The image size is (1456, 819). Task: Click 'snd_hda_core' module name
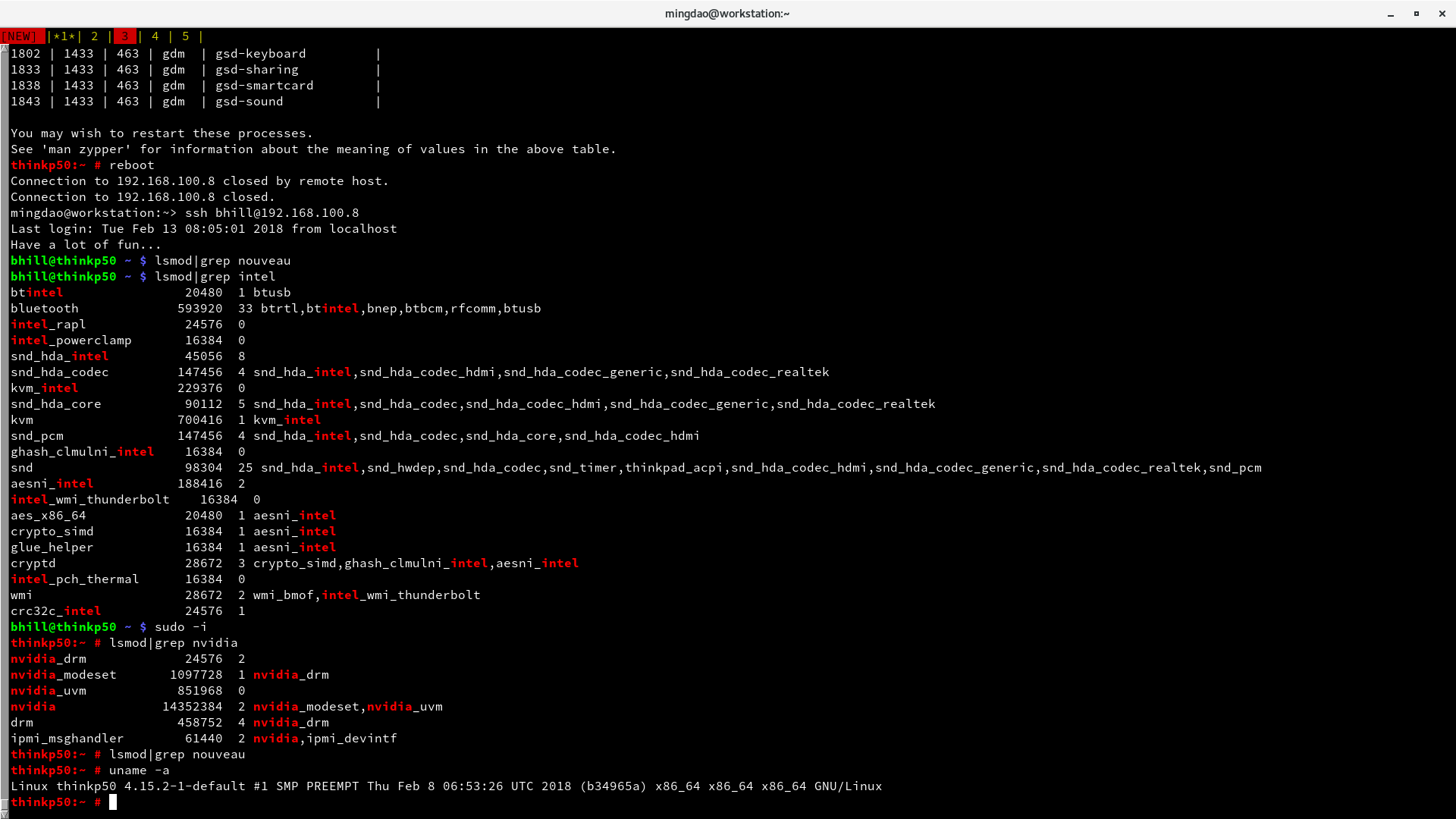pyautogui.click(x=56, y=404)
